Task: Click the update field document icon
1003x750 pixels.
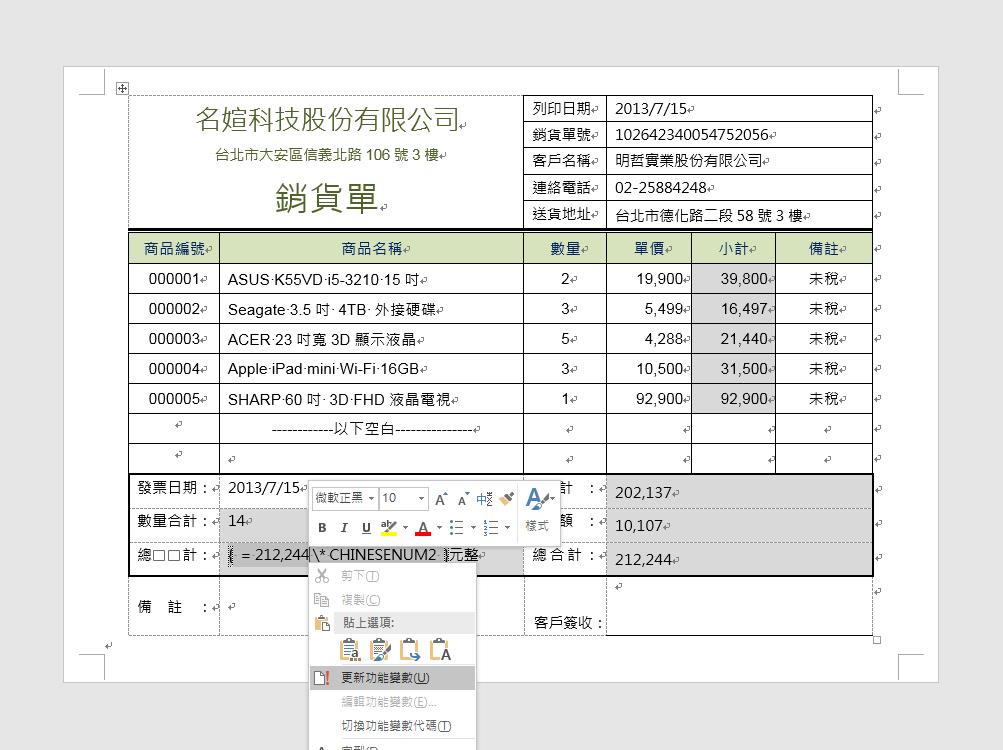Action: [322, 678]
